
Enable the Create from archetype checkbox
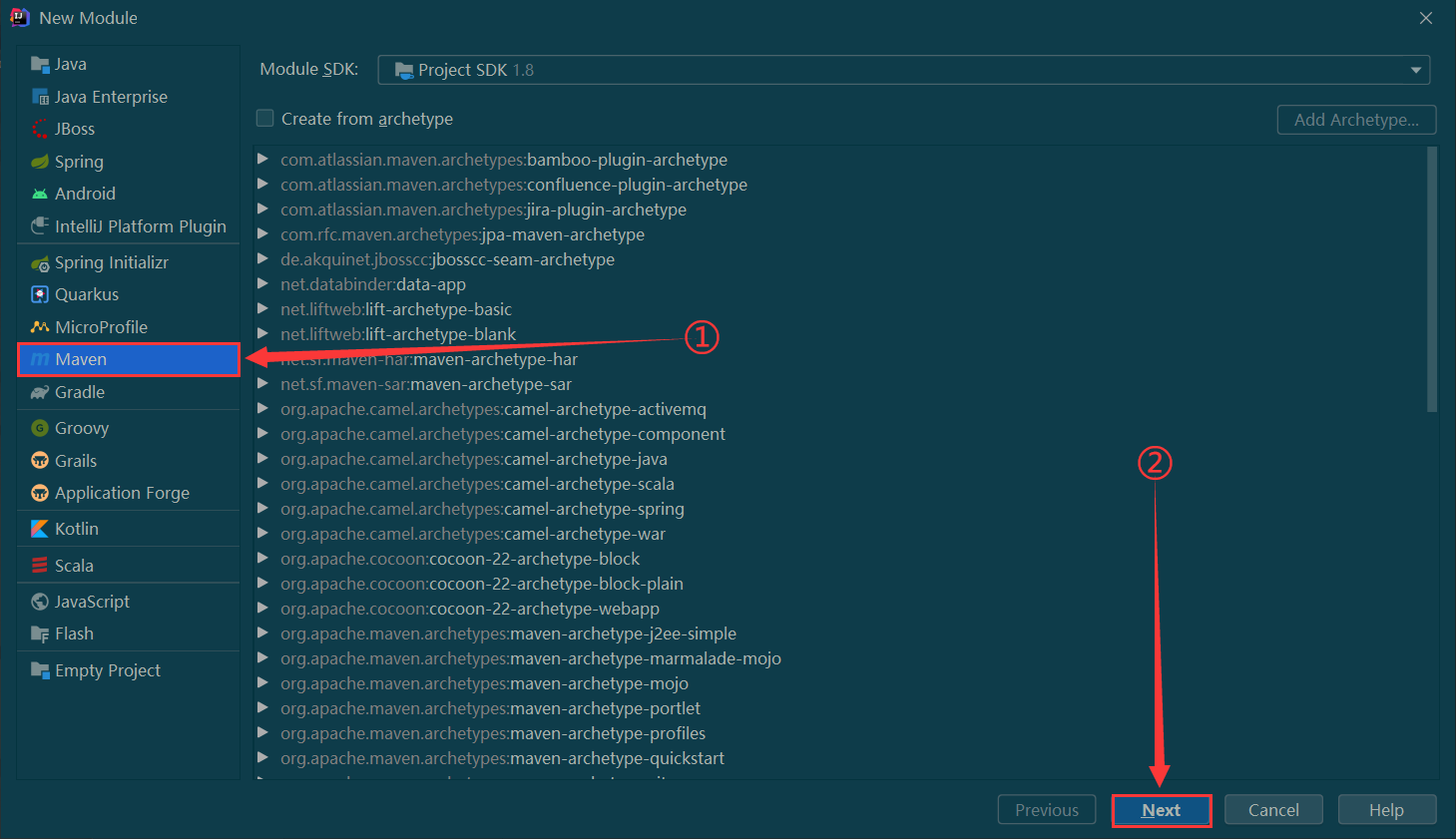(265, 118)
